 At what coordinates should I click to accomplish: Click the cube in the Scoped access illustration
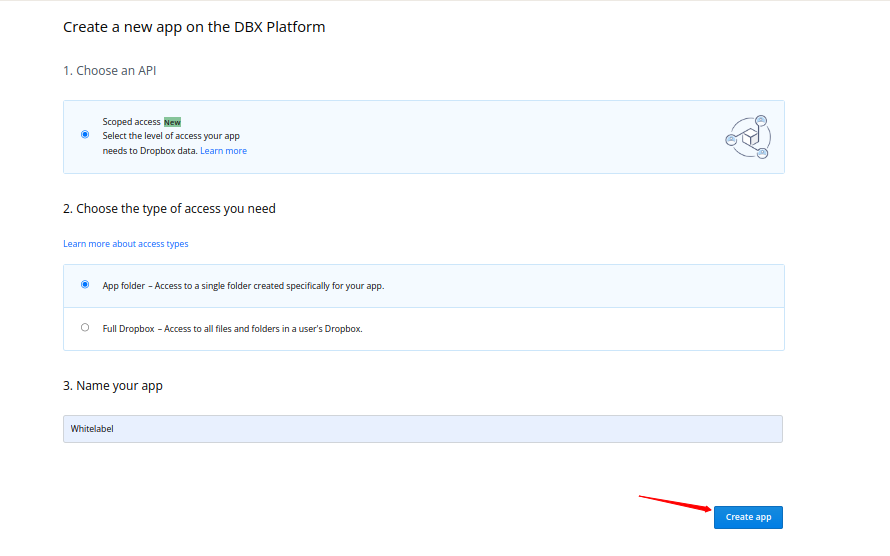(x=748, y=138)
